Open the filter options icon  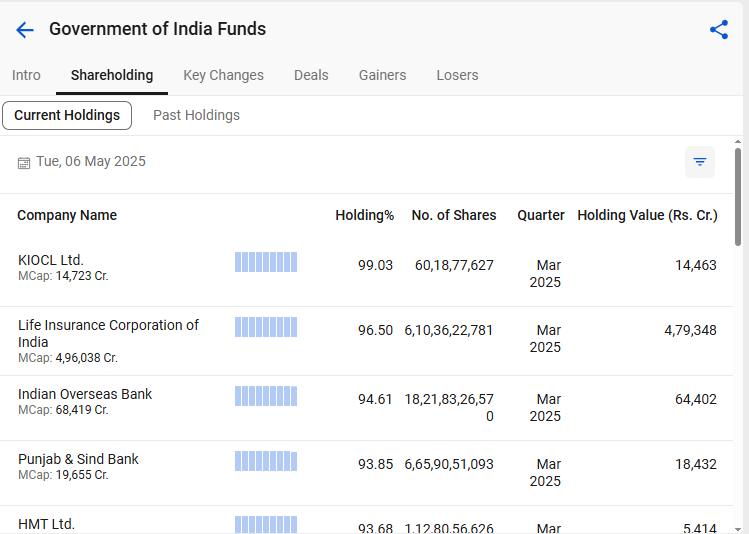[x=700, y=162]
